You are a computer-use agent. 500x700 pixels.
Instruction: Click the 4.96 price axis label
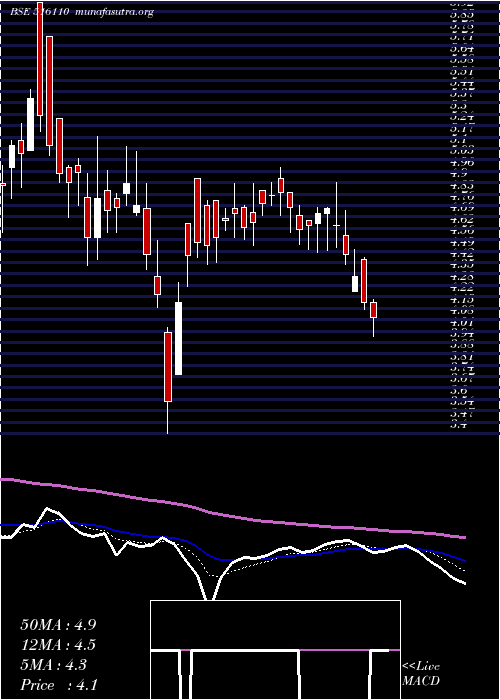pyautogui.click(x=462, y=163)
